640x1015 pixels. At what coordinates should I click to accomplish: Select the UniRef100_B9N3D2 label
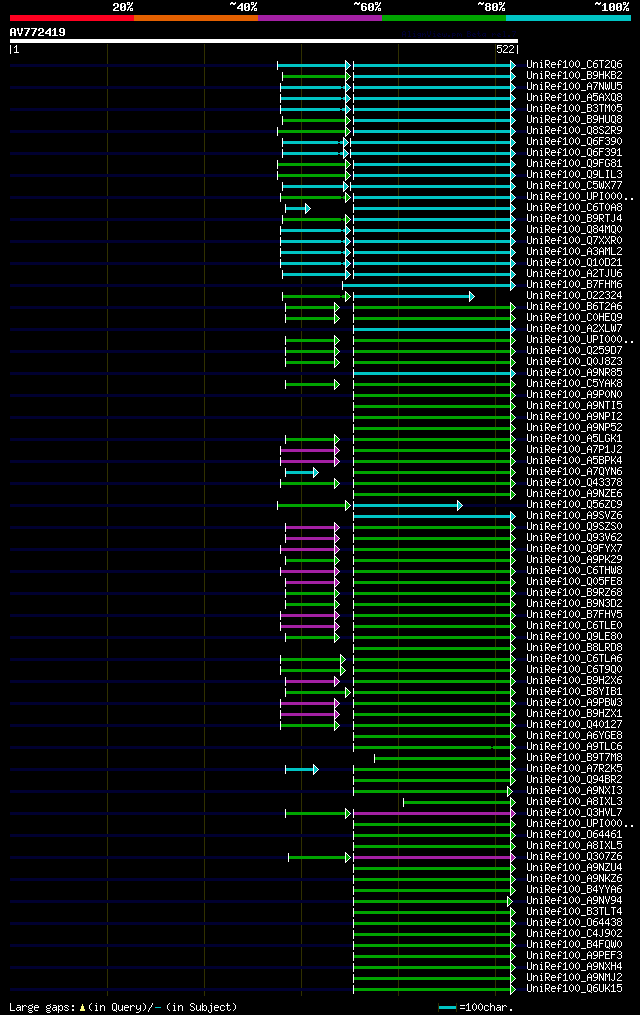(x=574, y=604)
